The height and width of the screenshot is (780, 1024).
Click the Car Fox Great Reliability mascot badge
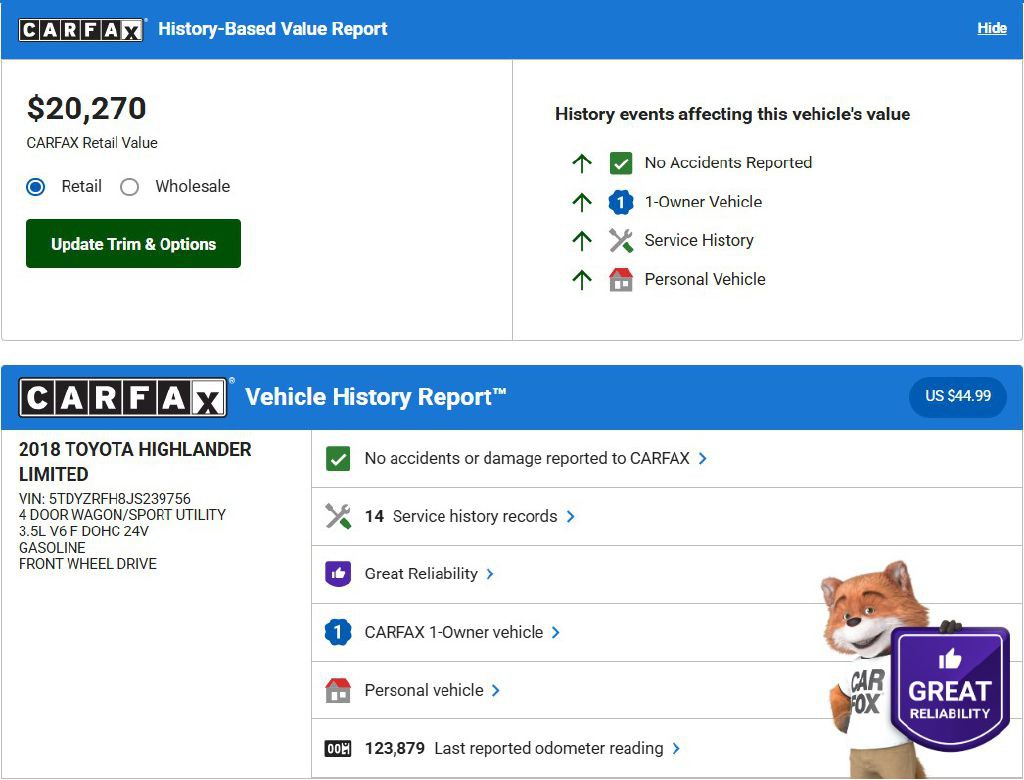948,690
